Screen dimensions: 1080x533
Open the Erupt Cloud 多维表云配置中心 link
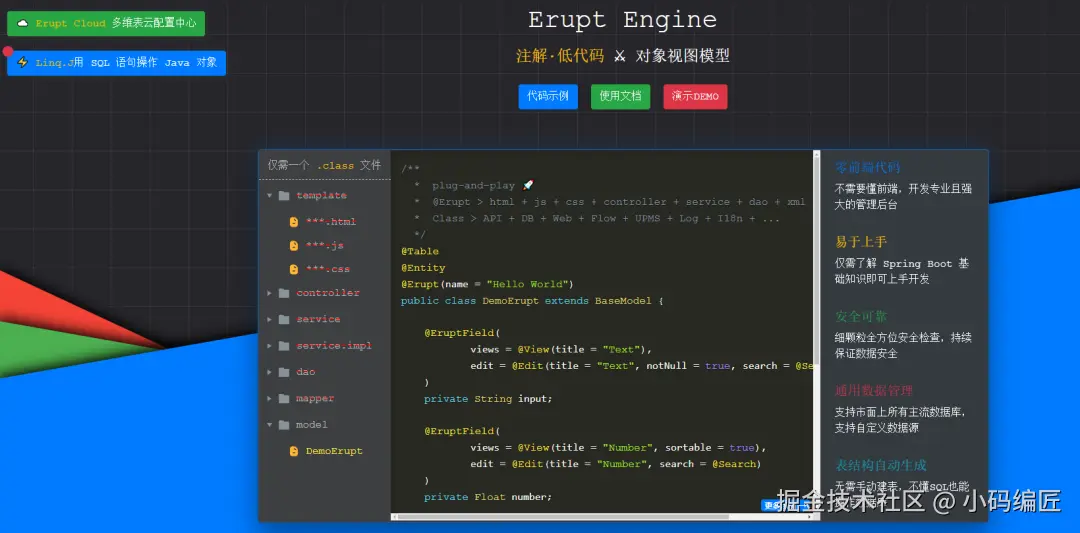tap(106, 23)
